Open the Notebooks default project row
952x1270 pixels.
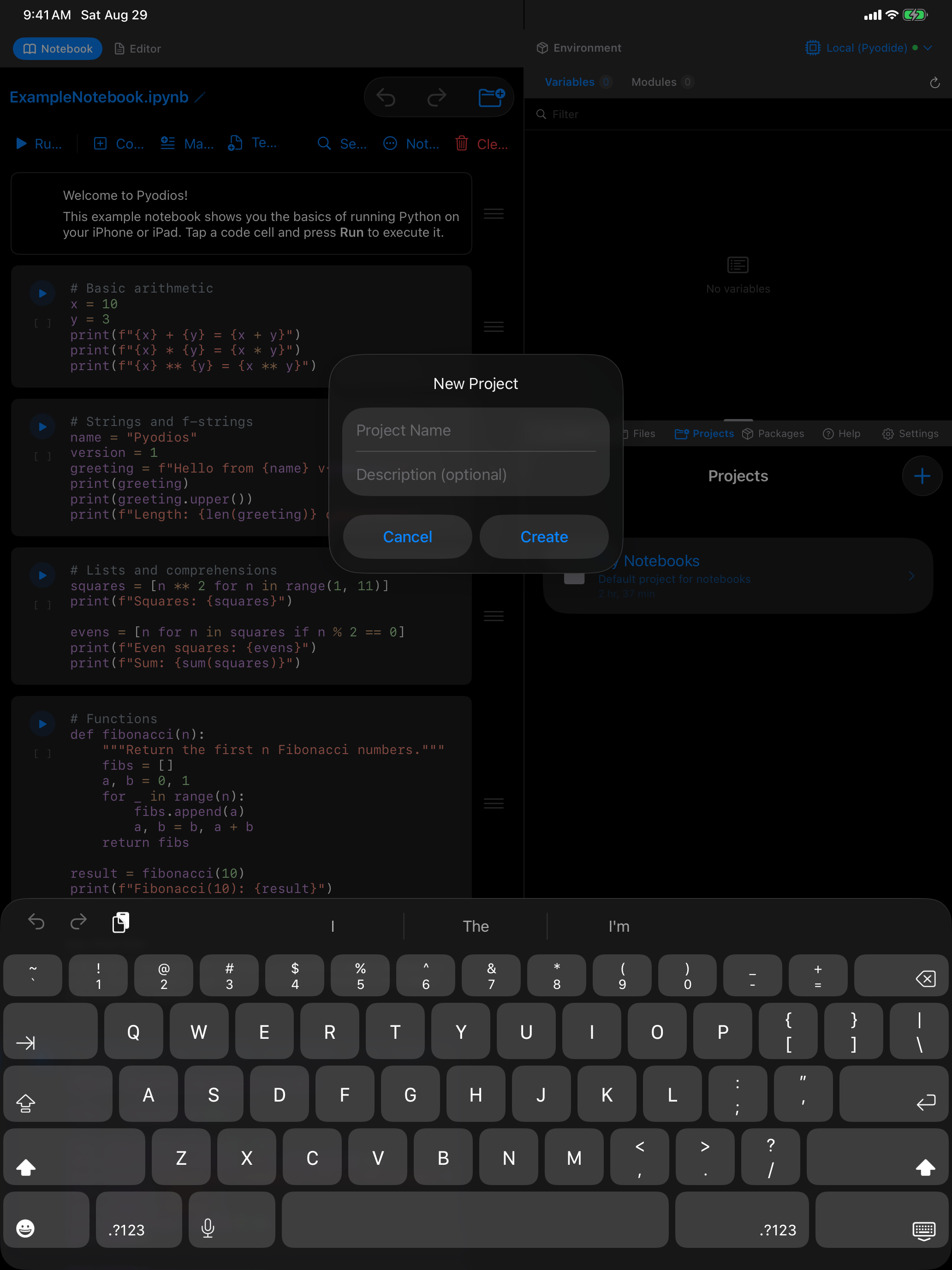(x=738, y=575)
